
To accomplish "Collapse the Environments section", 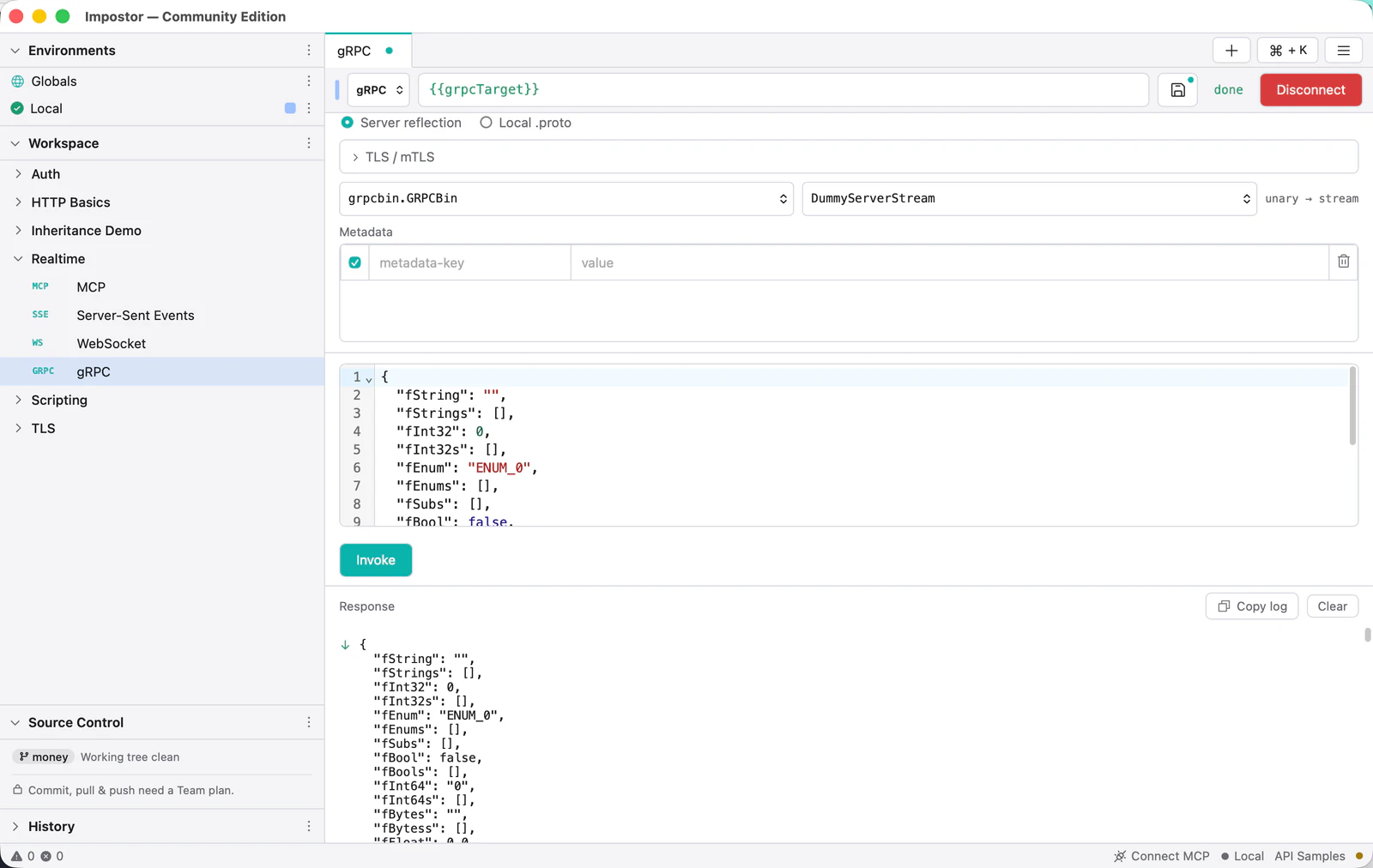I will [15, 51].
